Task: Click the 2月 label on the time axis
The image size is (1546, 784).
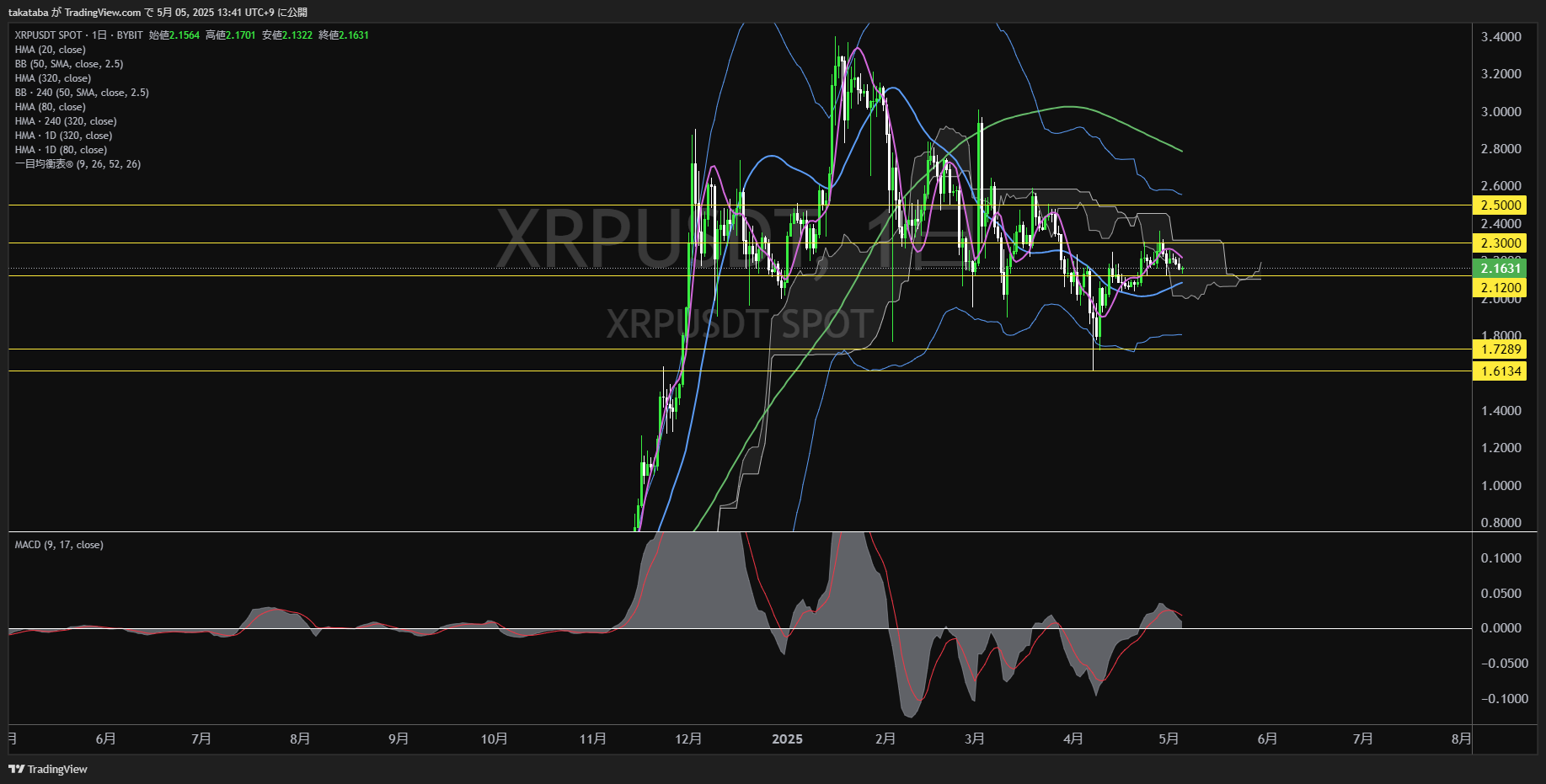Action: [x=885, y=739]
